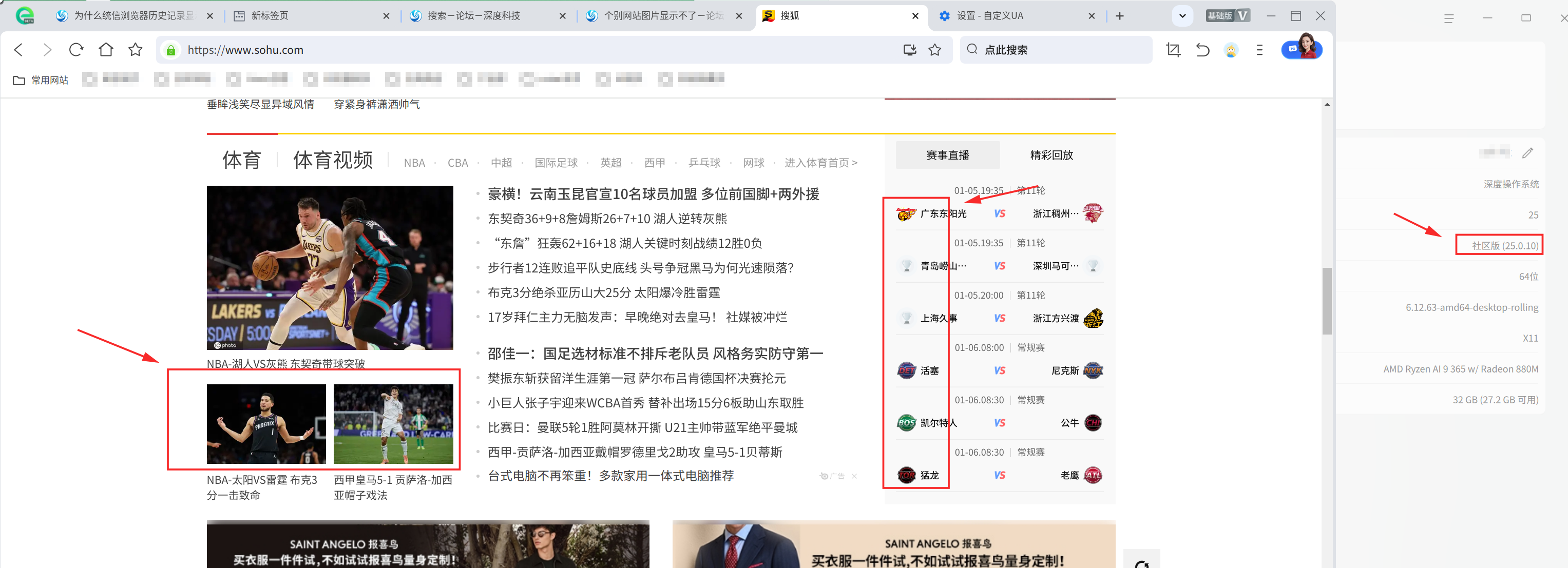Bookmark the page with the address bar star
1568x568 pixels.
click(935, 50)
